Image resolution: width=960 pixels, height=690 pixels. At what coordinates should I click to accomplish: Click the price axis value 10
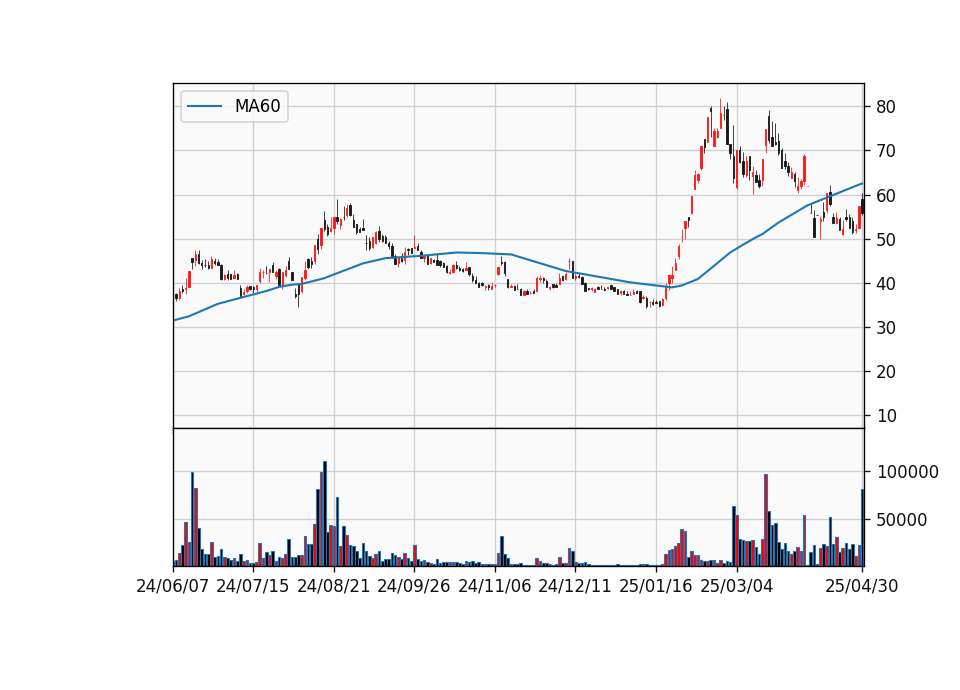tap(886, 416)
